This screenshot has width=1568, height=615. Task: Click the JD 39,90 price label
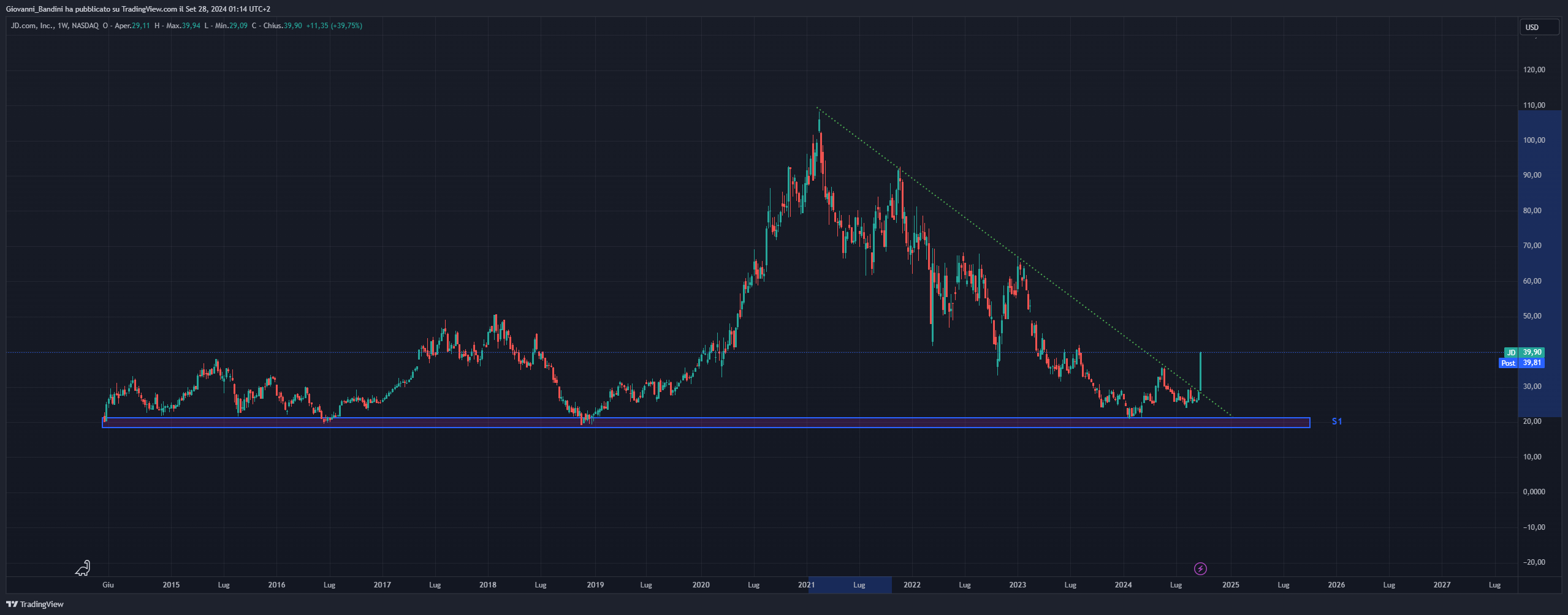1524,352
